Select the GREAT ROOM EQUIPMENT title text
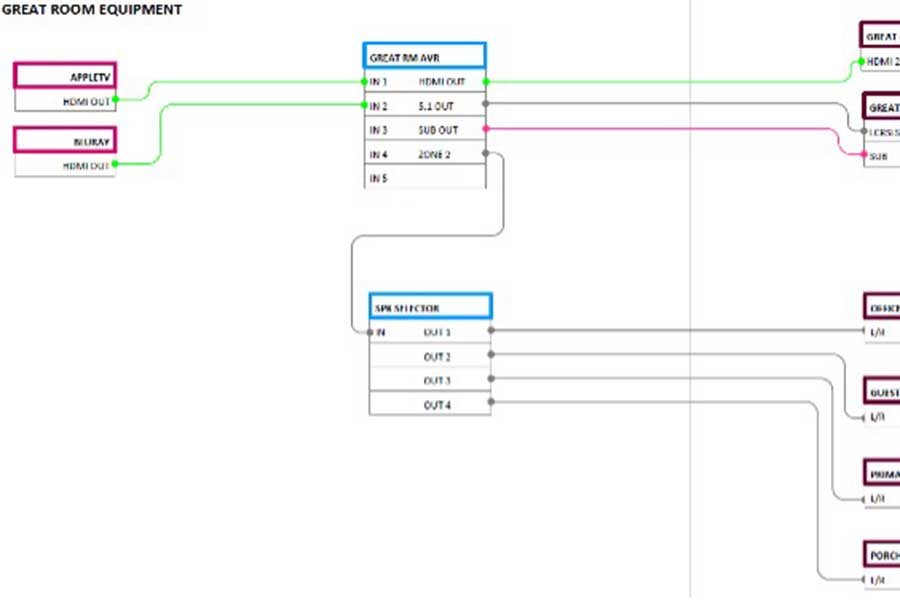Image resolution: width=900 pixels, height=600 pixels. pyautogui.click(x=92, y=10)
